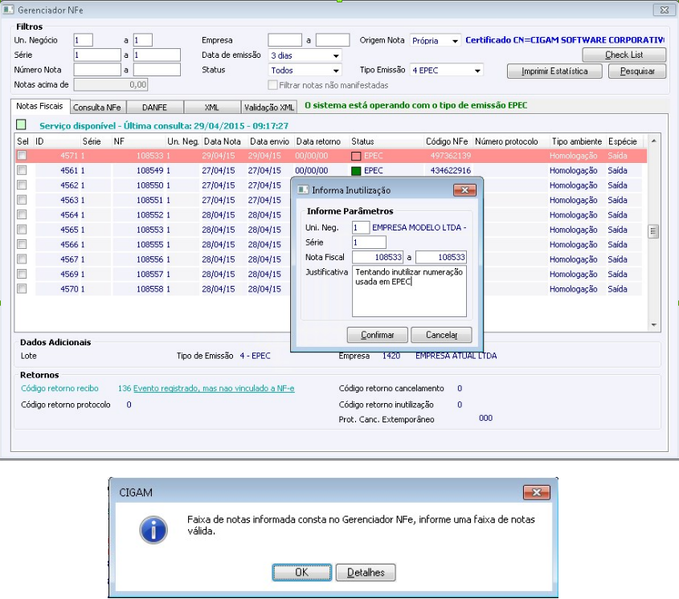
Task: Click the Informa Inutilização dialog title icon
Action: 303,190
